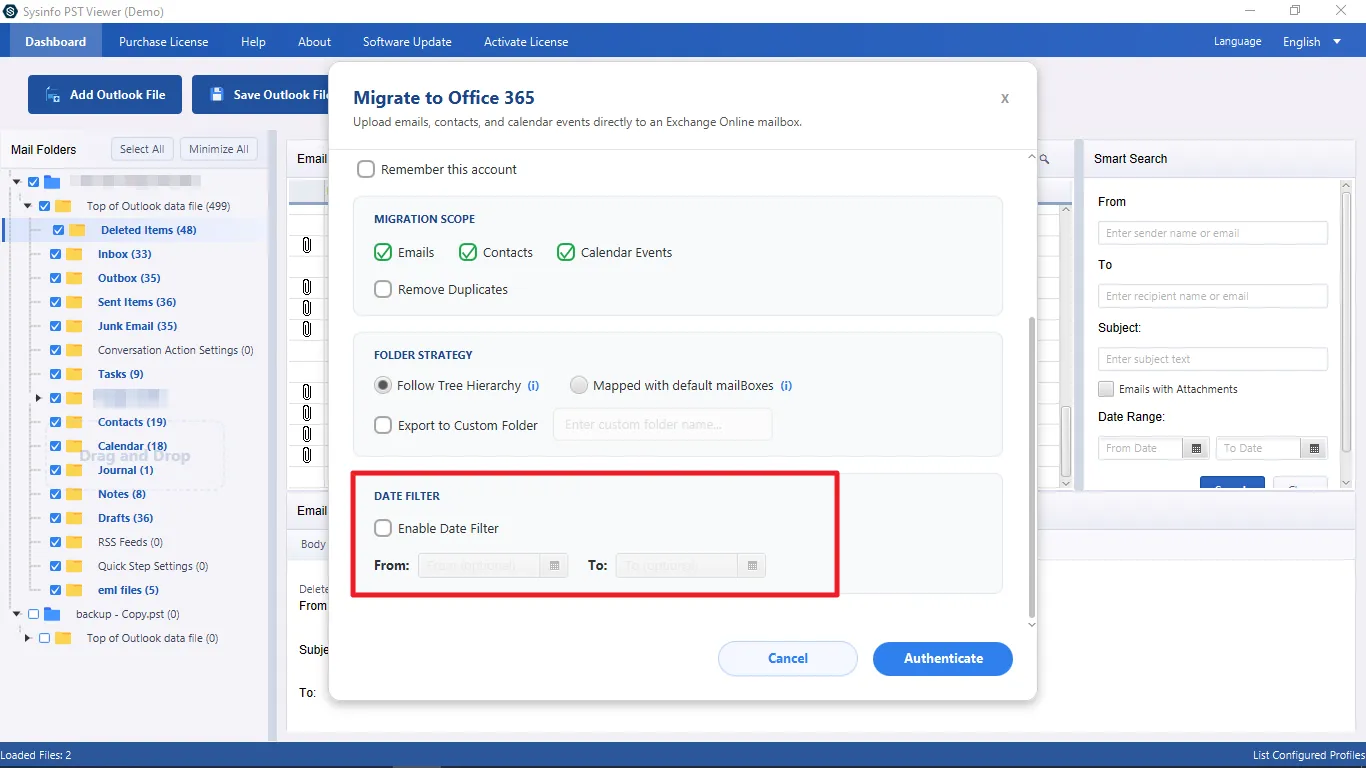Click the Sent Items folder icon
1366x768 pixels.
pos(74,302)
